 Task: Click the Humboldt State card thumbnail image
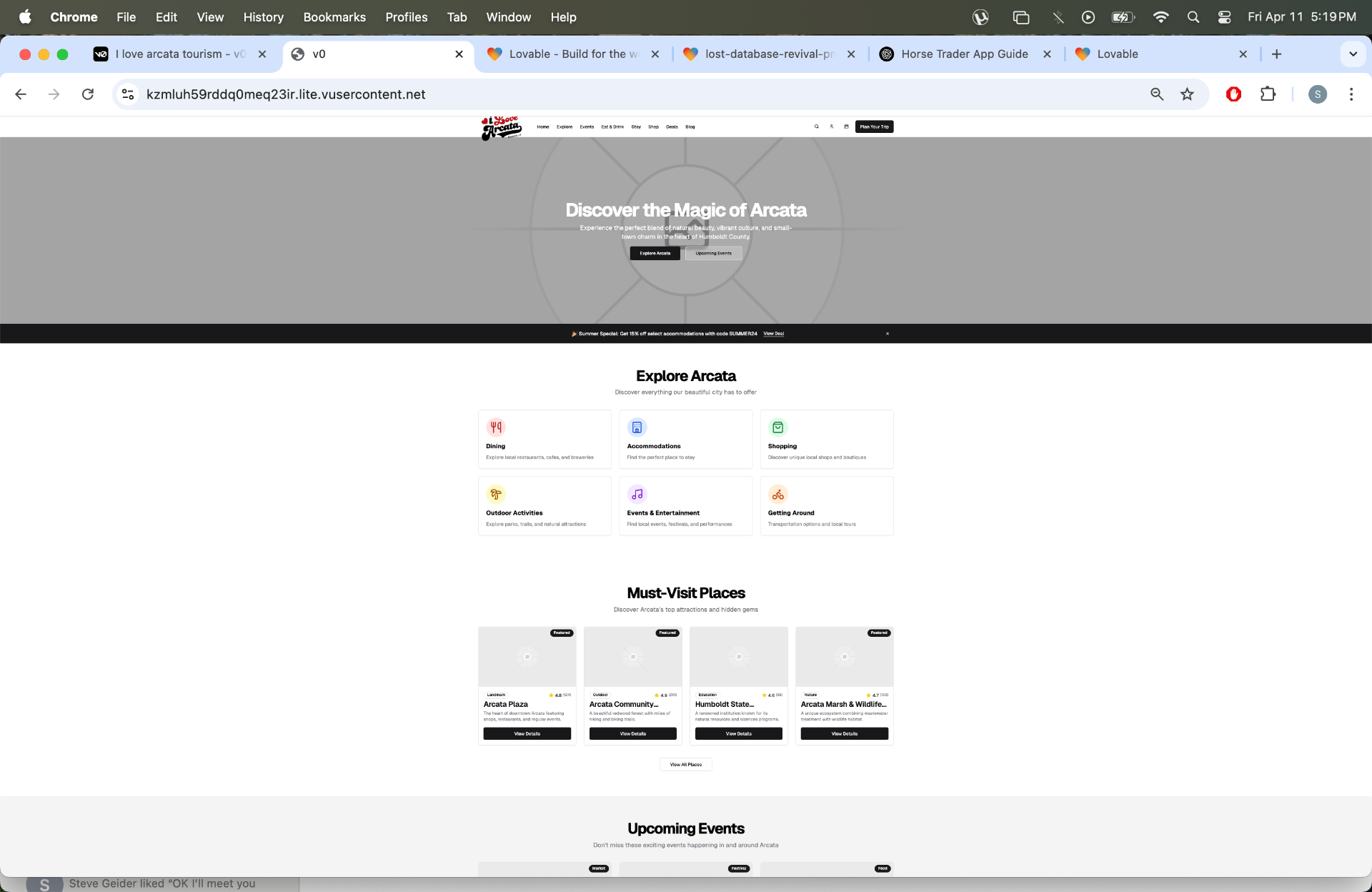pos(738,657)
